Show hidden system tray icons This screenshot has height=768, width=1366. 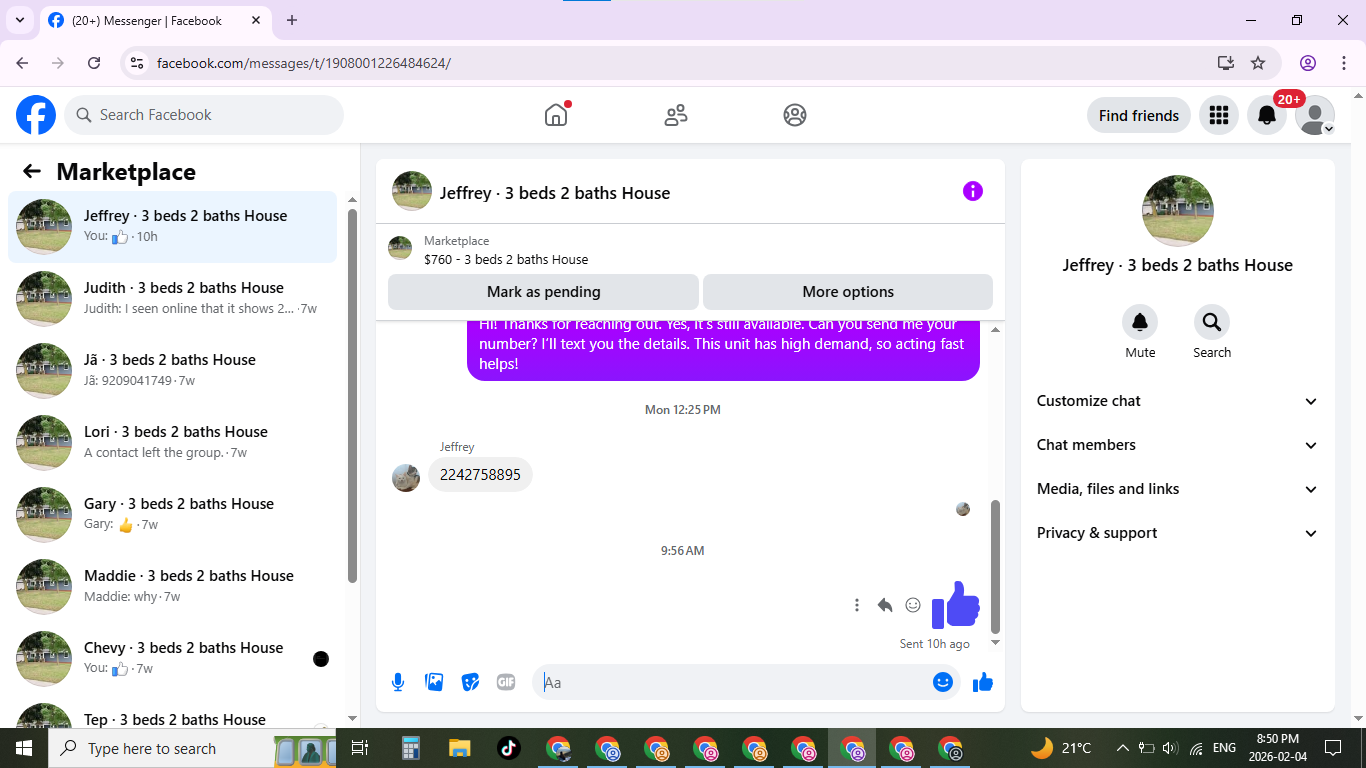pyautogui.click(x=1122, y=748)
